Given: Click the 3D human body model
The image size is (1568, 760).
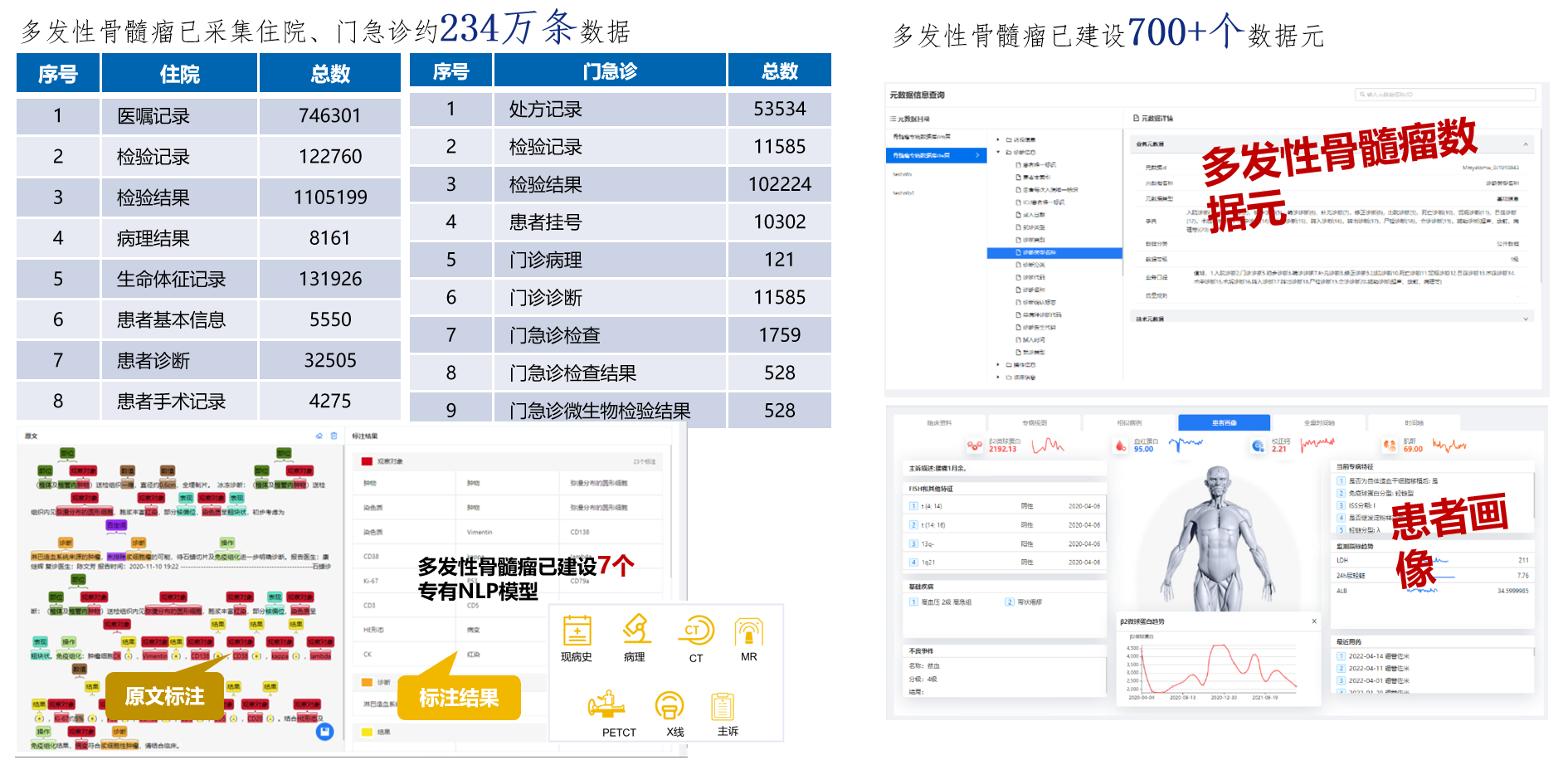Looking at the screenshot, I should (1217, 539).
